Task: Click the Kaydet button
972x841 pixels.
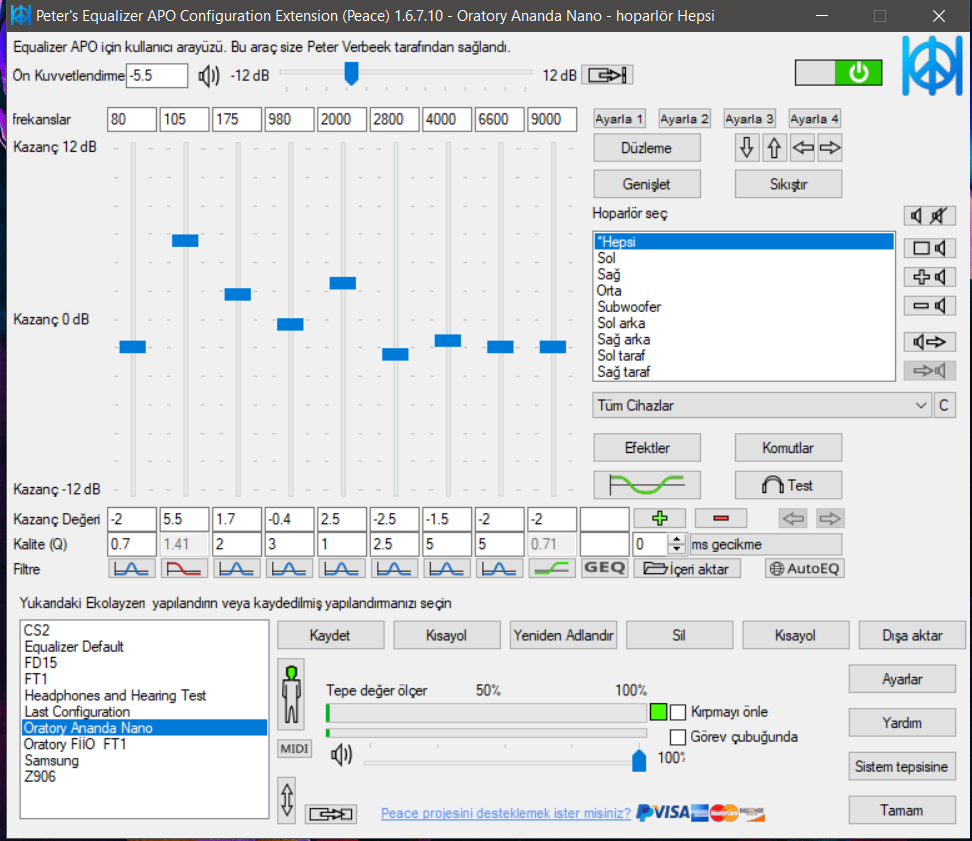Action: pos(330,635)
